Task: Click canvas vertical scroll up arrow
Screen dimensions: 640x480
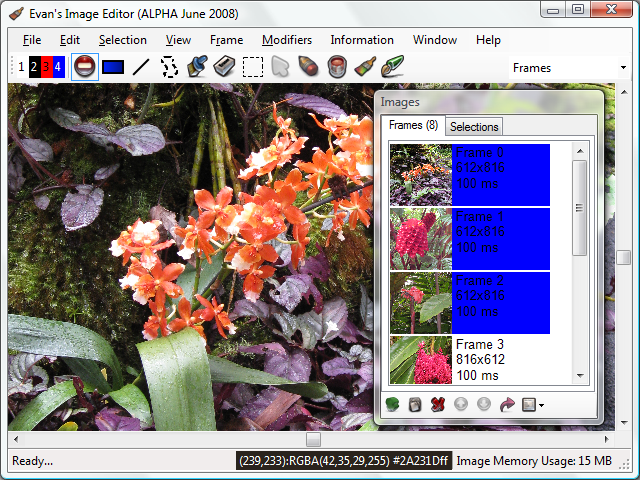Action: pyautogui.click(x=624, y=92)
